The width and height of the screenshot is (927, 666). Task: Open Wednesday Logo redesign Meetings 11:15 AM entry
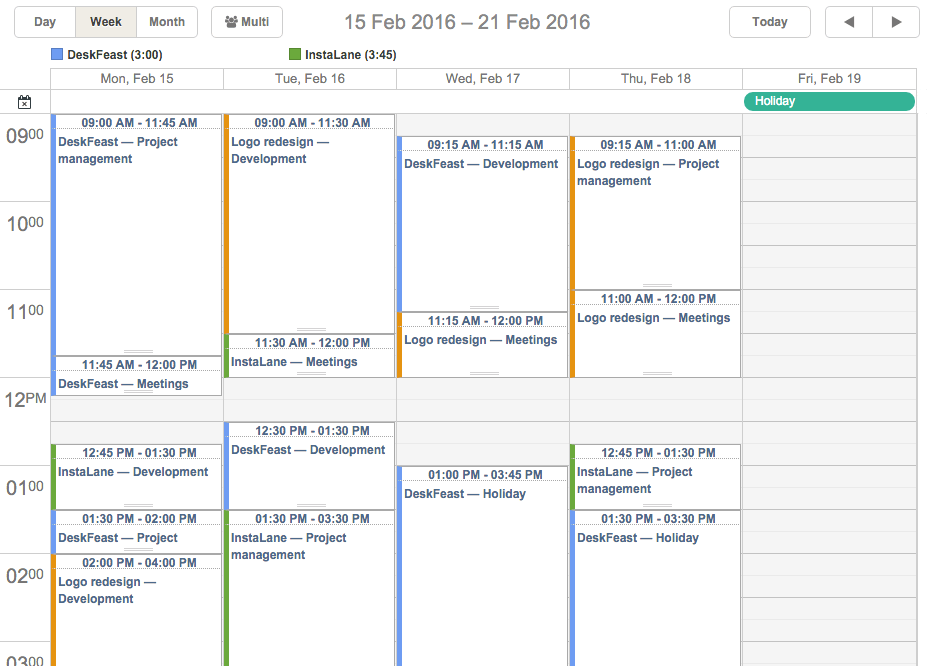pyautogui.click(x=482, y=345)
